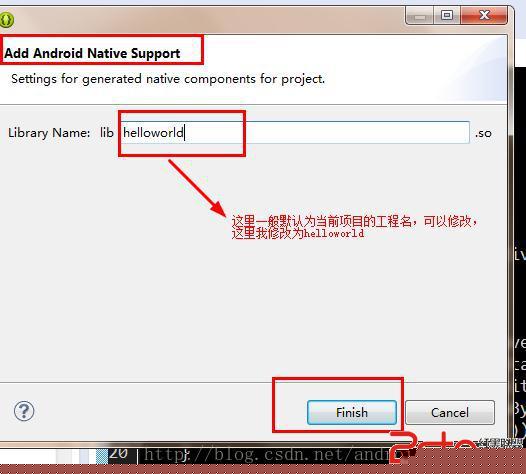526x474 pixels.
Task: Click the help question mark icon
Action: coord(24,411)
